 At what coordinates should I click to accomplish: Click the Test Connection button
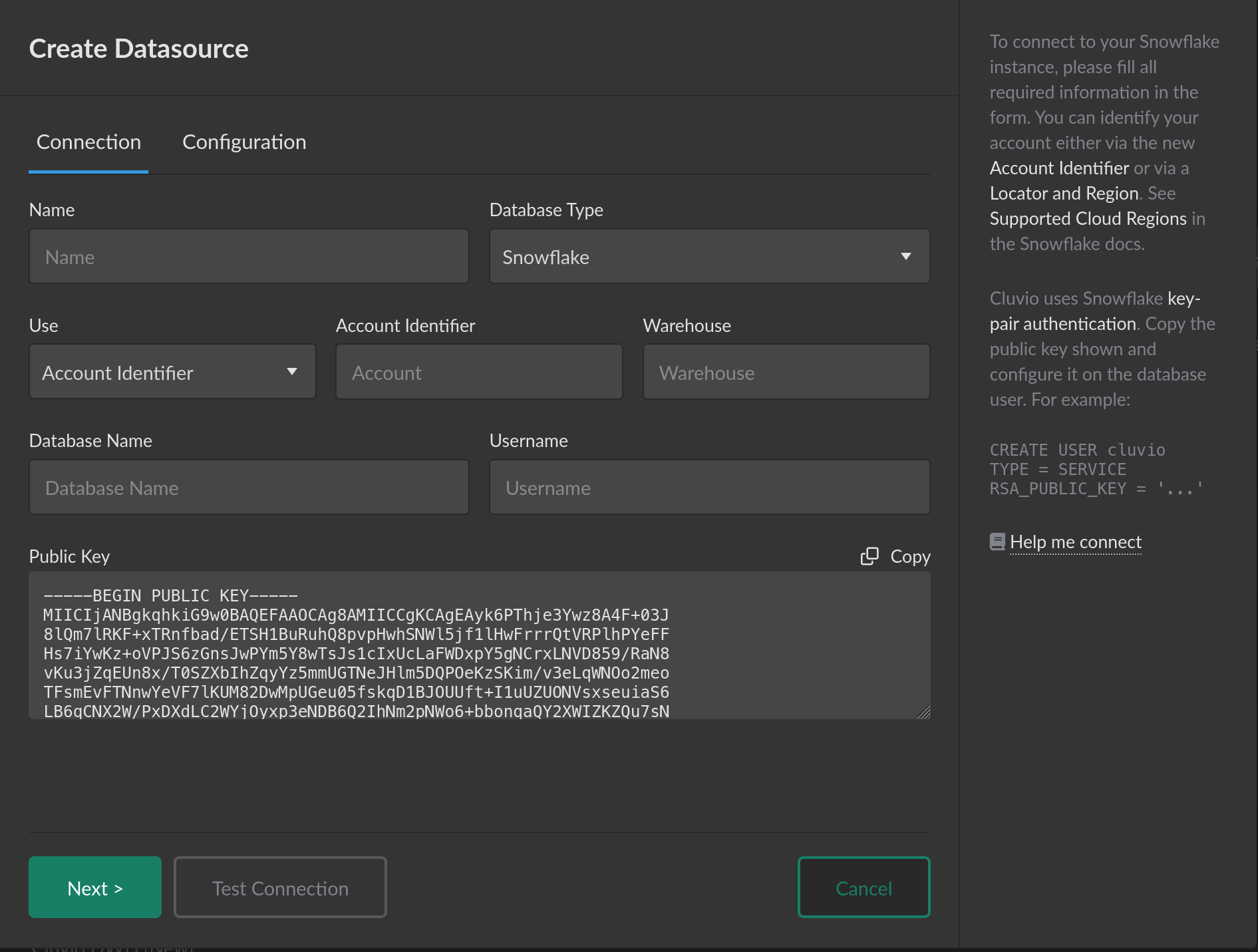[x=280, y=887]
